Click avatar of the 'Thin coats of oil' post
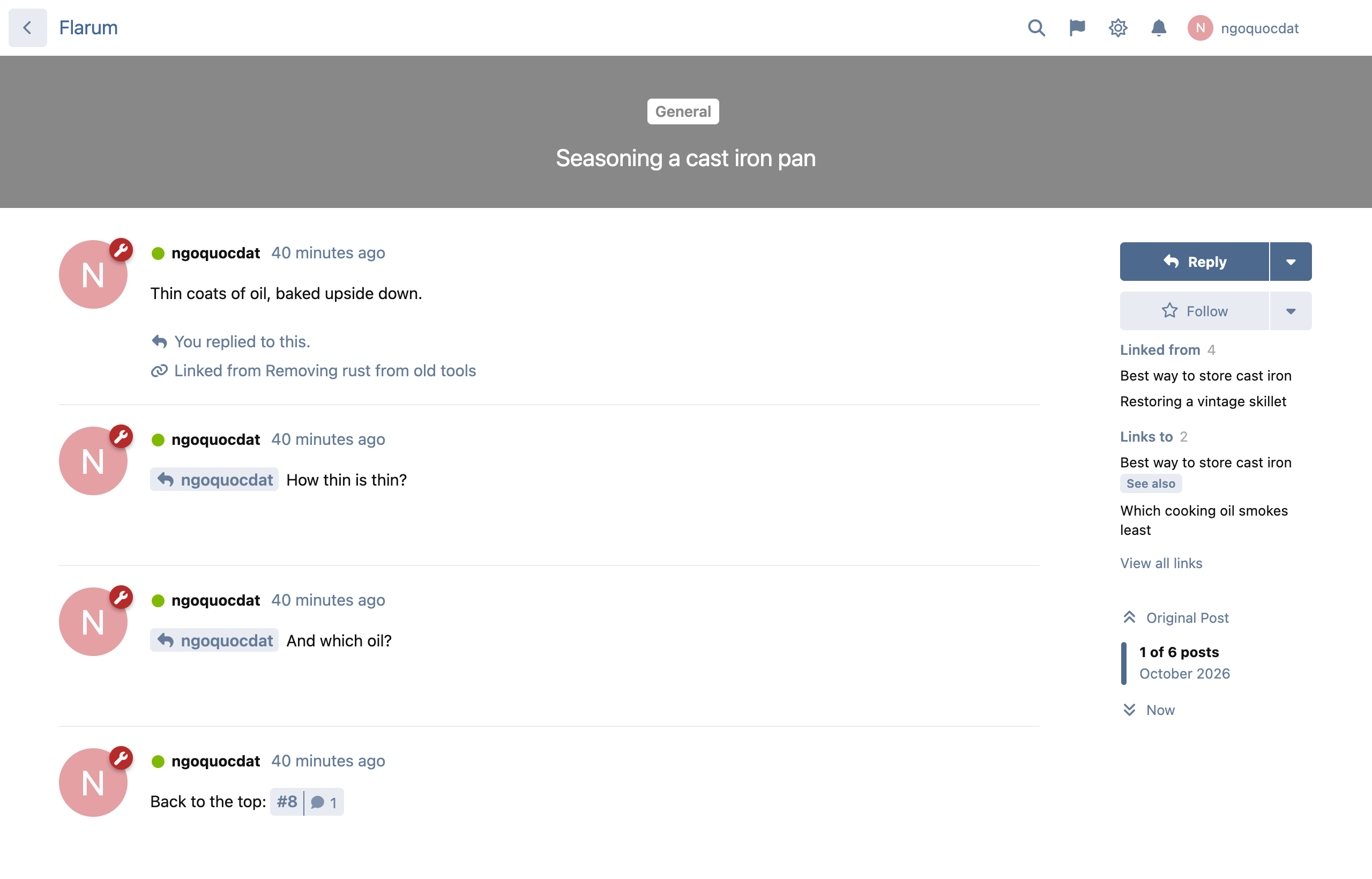The width and height of the screenshot is (1372, 879). coord(93,274)
